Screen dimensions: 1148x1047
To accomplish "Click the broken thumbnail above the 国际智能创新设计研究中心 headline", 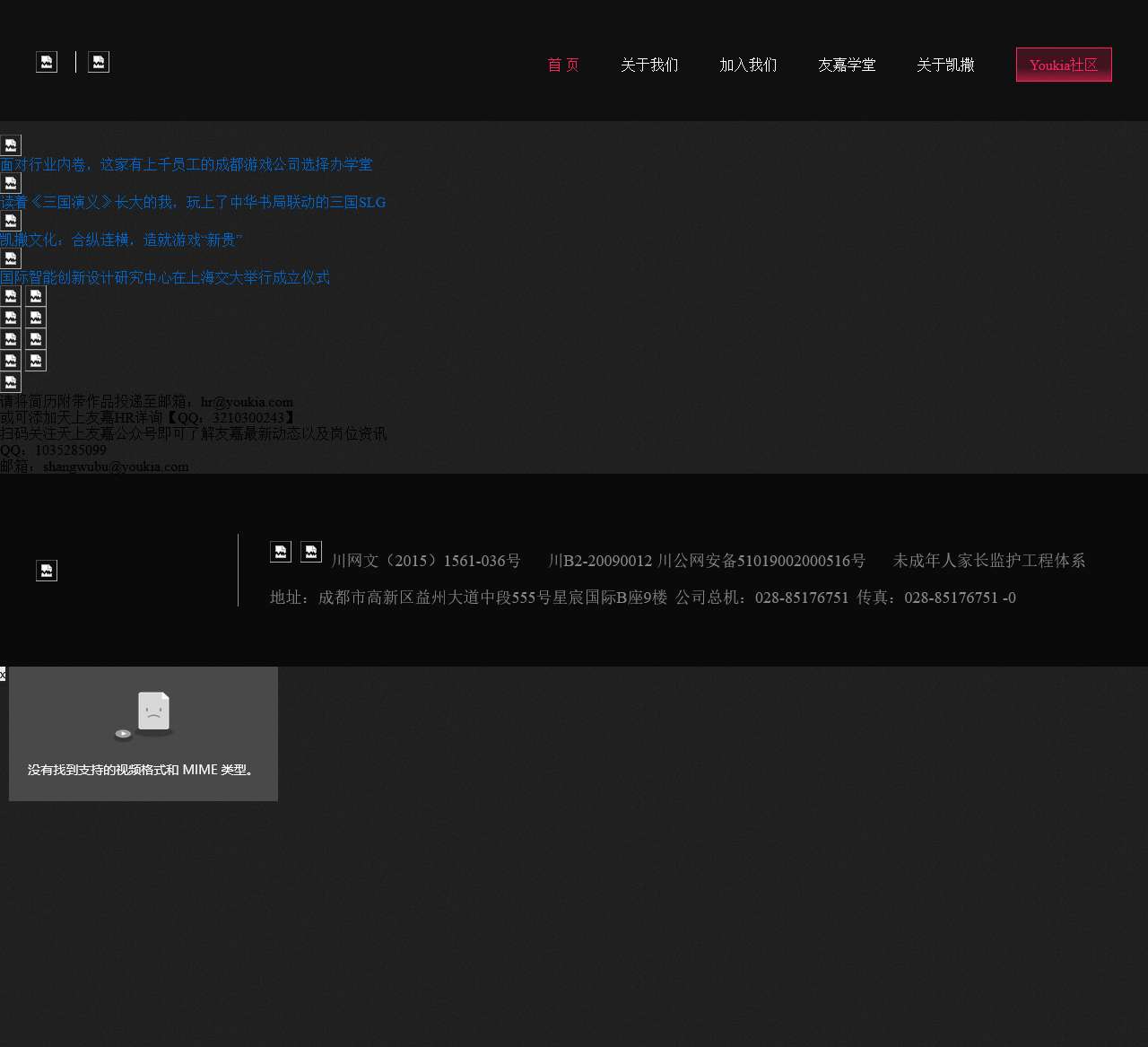I will (x=11, y=258).
